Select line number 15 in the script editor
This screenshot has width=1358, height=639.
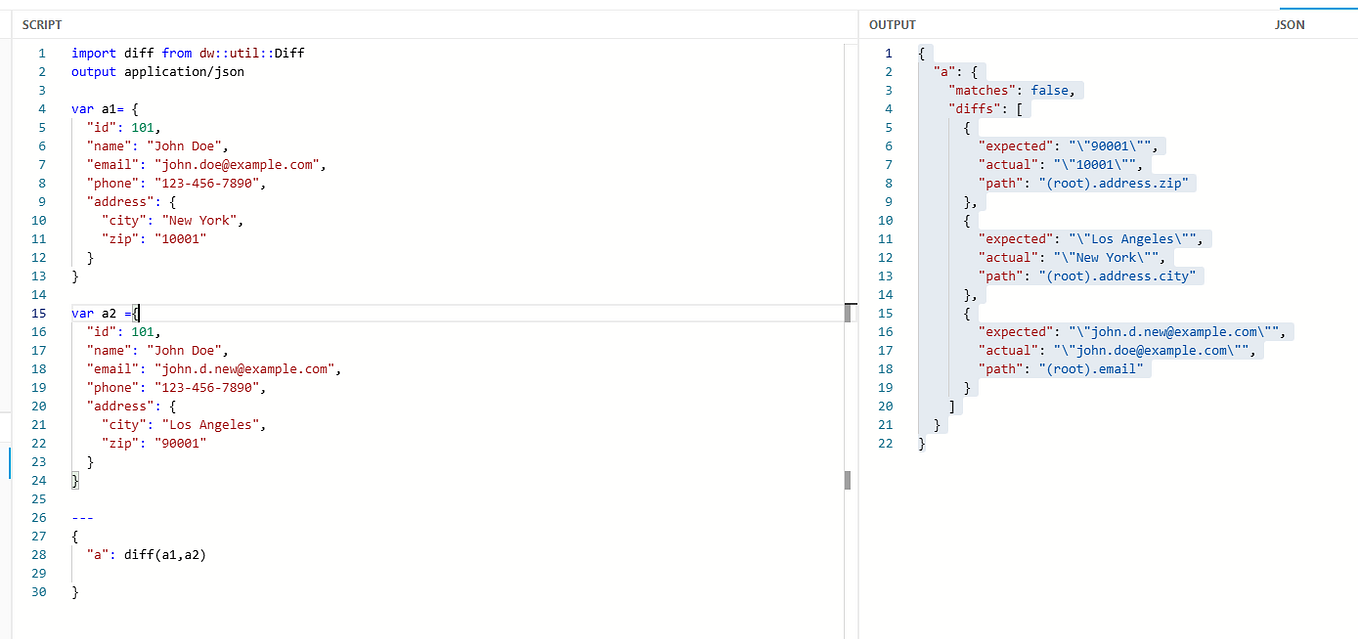[x=38, y=313]
